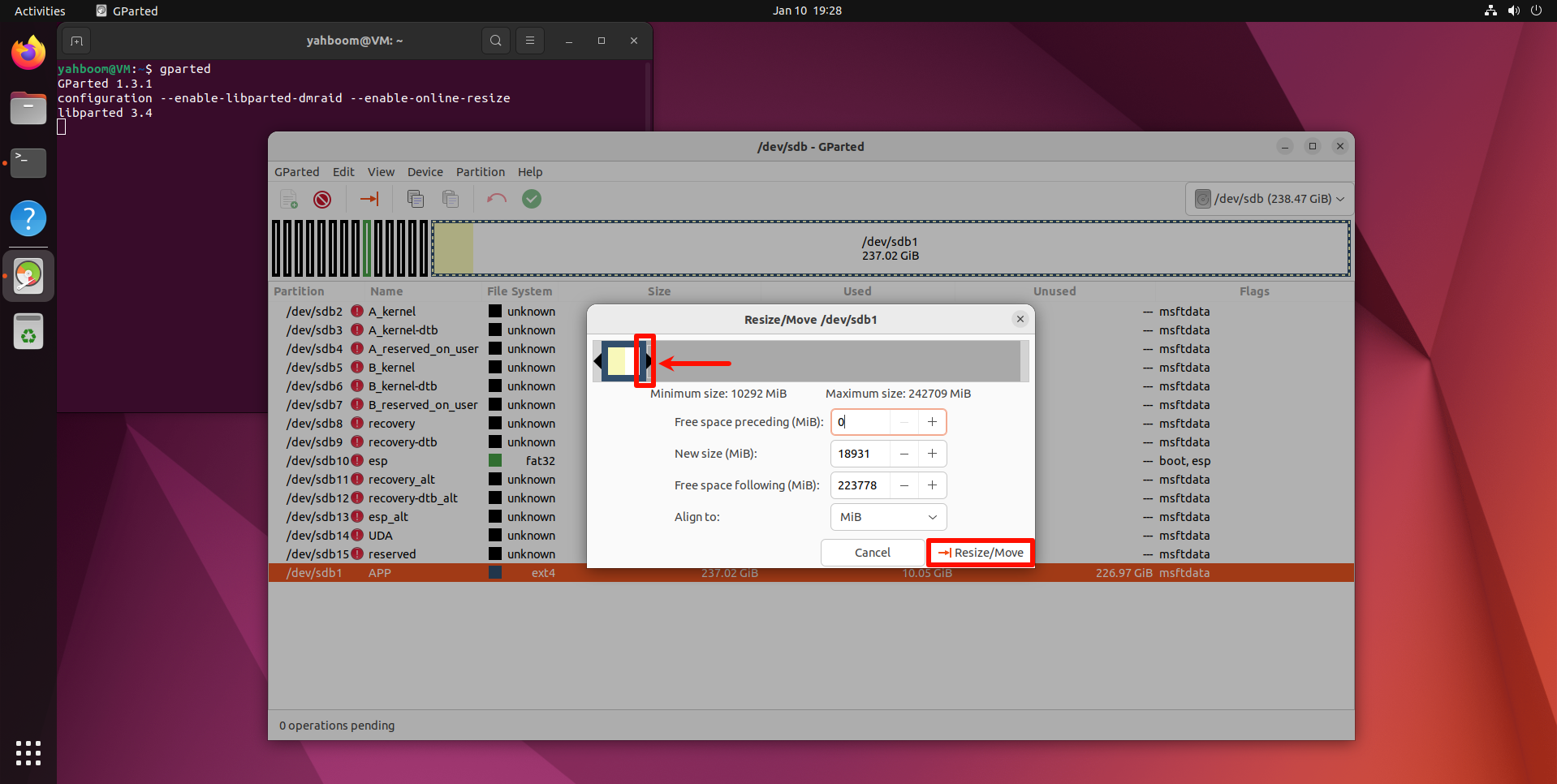
Task: Click the Paste partition toolbar icon
Action: click(x=451, y=199)
